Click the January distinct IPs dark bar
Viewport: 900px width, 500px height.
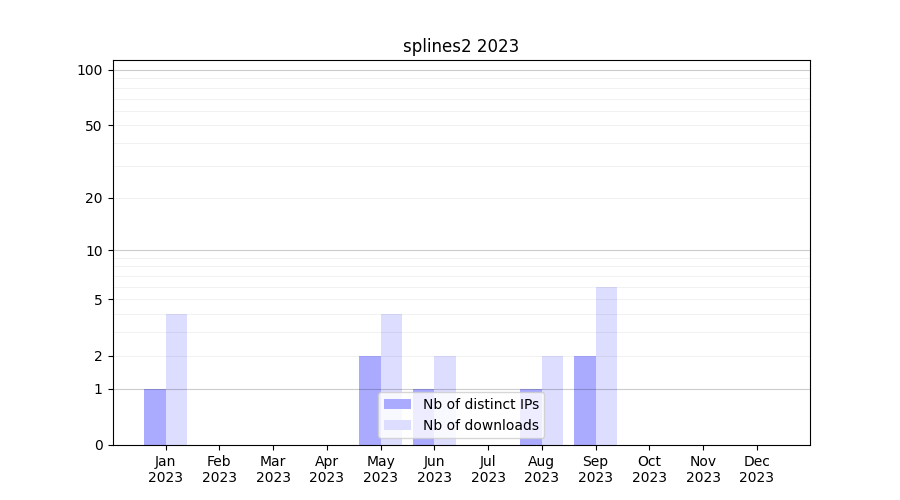click(155, 417)
